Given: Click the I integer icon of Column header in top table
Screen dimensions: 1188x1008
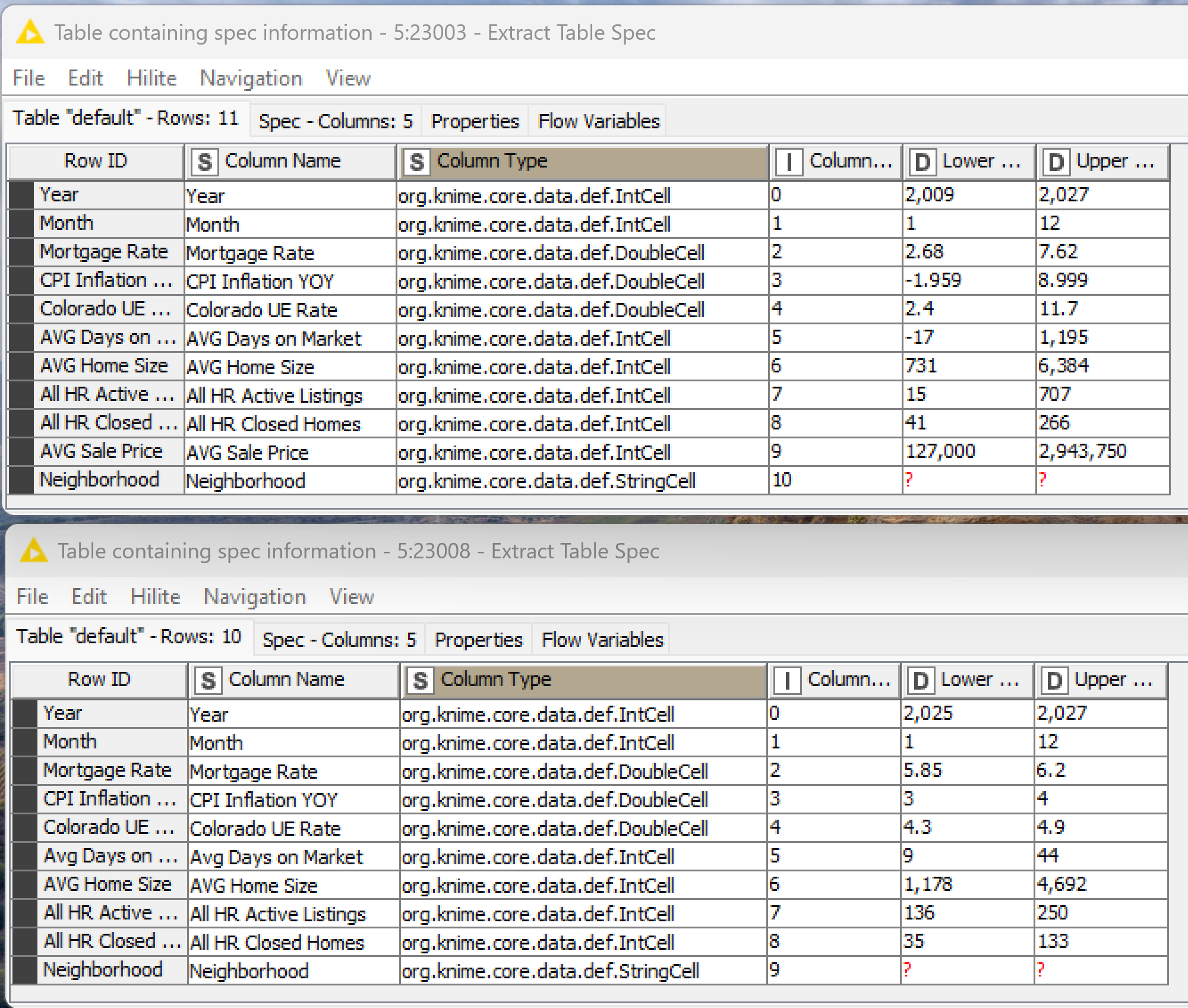Looking at the screenshot, I should (x=789, y=162).
